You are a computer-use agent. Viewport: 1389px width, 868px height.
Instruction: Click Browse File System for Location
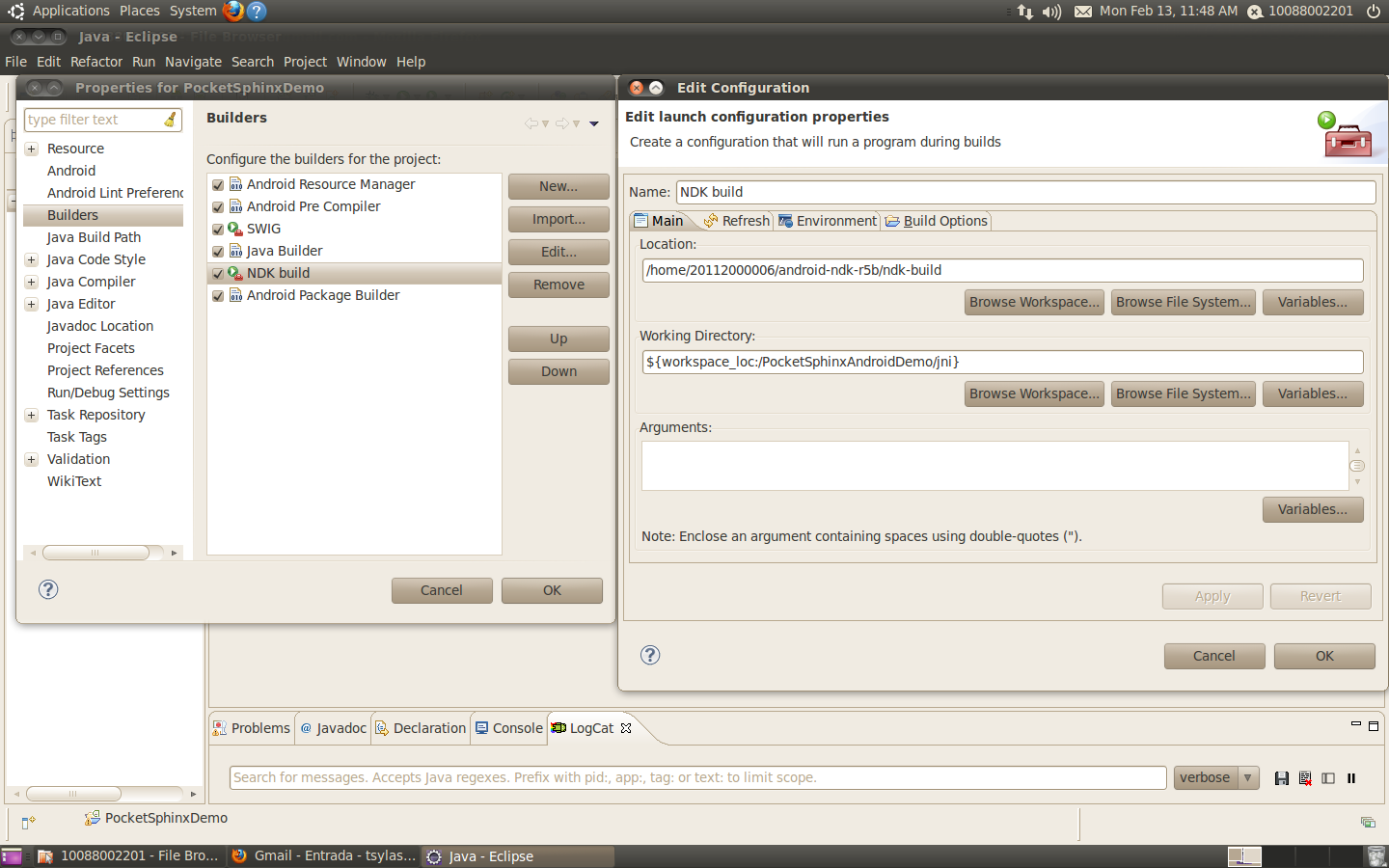pyautogui.click(x=1183, y=302)
